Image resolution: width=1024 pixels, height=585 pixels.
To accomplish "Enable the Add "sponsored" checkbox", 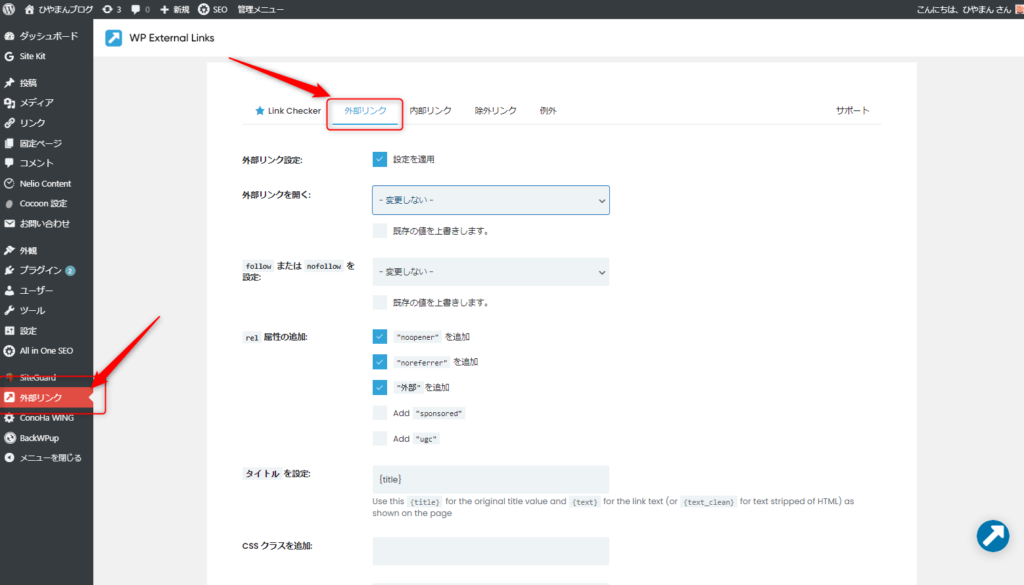I will tap(380, 413).
